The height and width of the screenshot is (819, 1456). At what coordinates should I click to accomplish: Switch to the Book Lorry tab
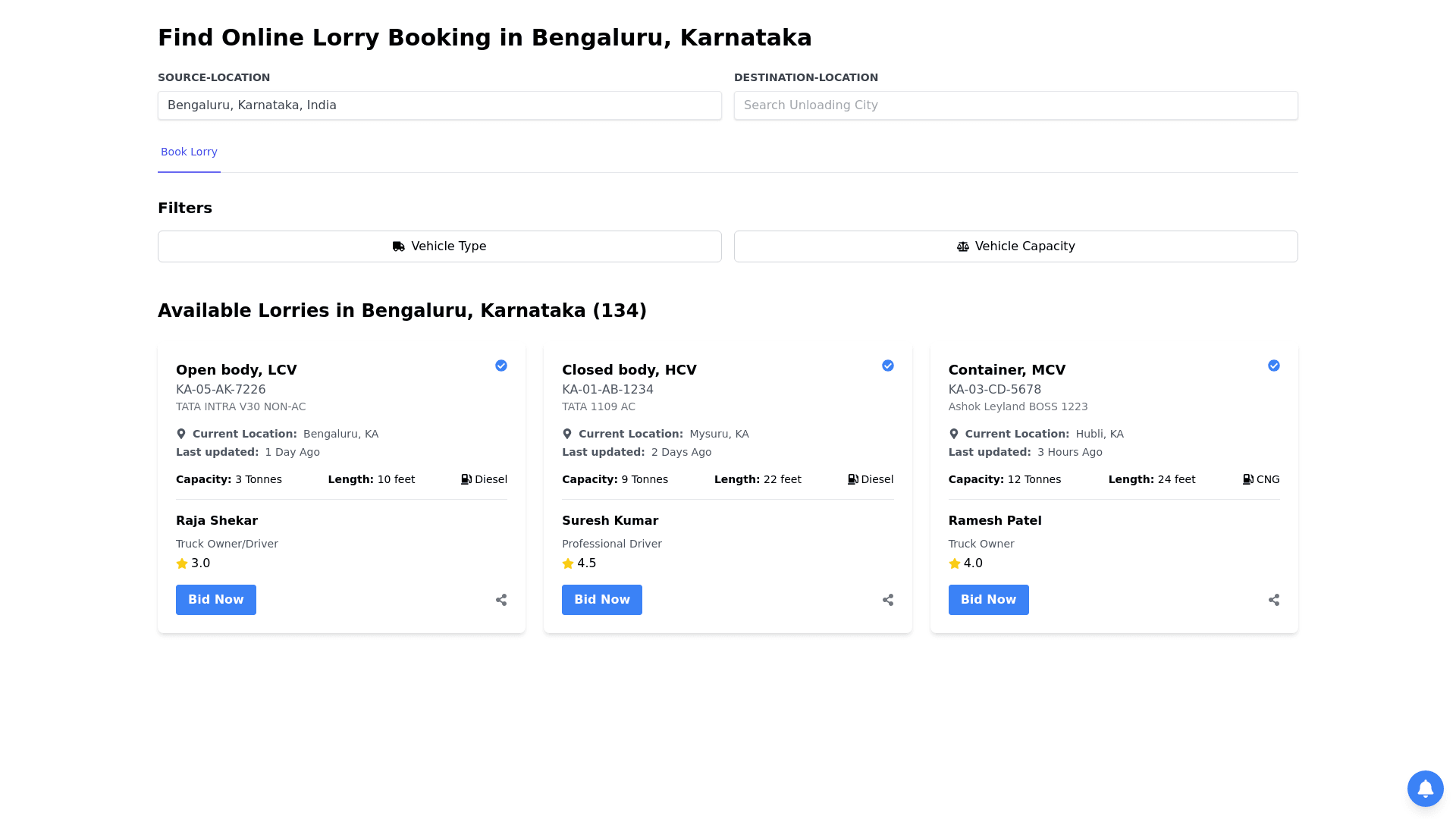pyautogui.click(x=189, y=152)
